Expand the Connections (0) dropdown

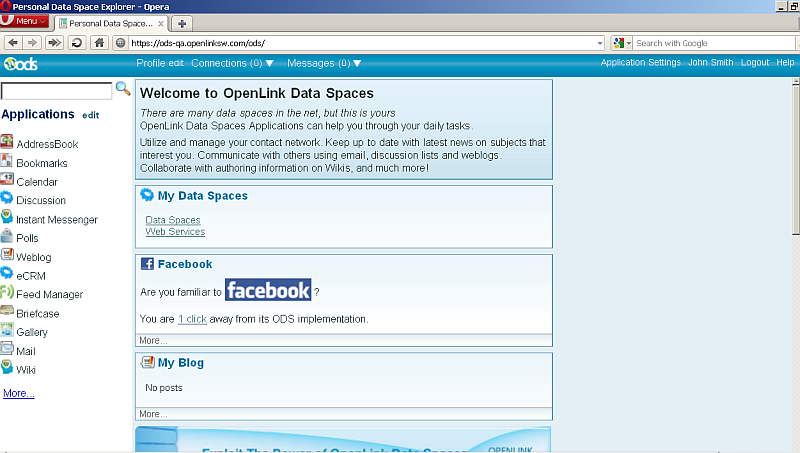coord(232,63)
